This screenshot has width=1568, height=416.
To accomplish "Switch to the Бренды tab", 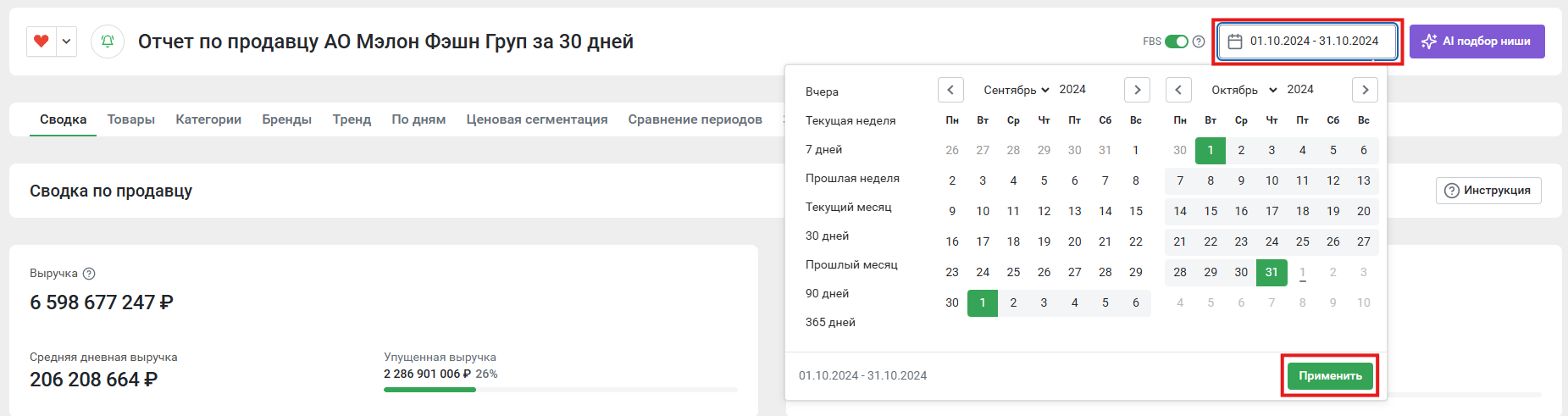I will tap(287, 119).
